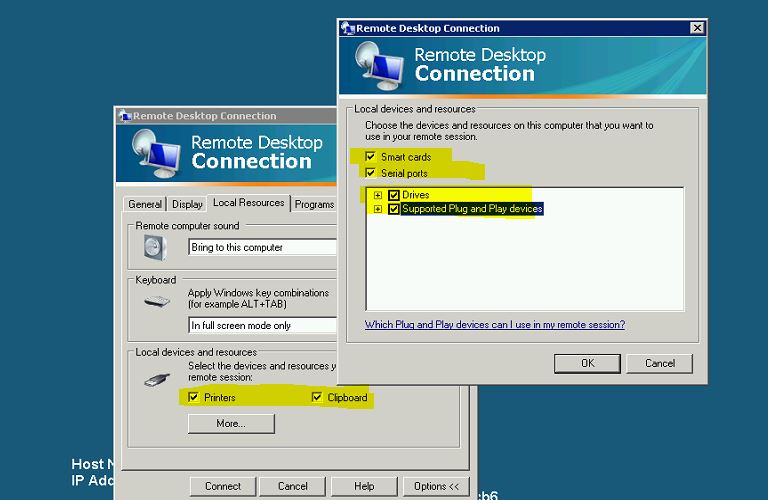Click the speaker sound icon

[155, 247]
